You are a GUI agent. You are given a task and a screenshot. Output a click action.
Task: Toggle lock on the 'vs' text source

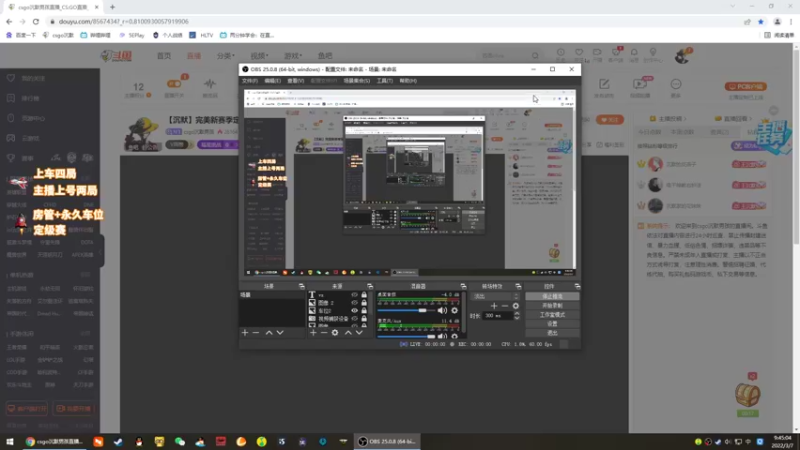364,295
